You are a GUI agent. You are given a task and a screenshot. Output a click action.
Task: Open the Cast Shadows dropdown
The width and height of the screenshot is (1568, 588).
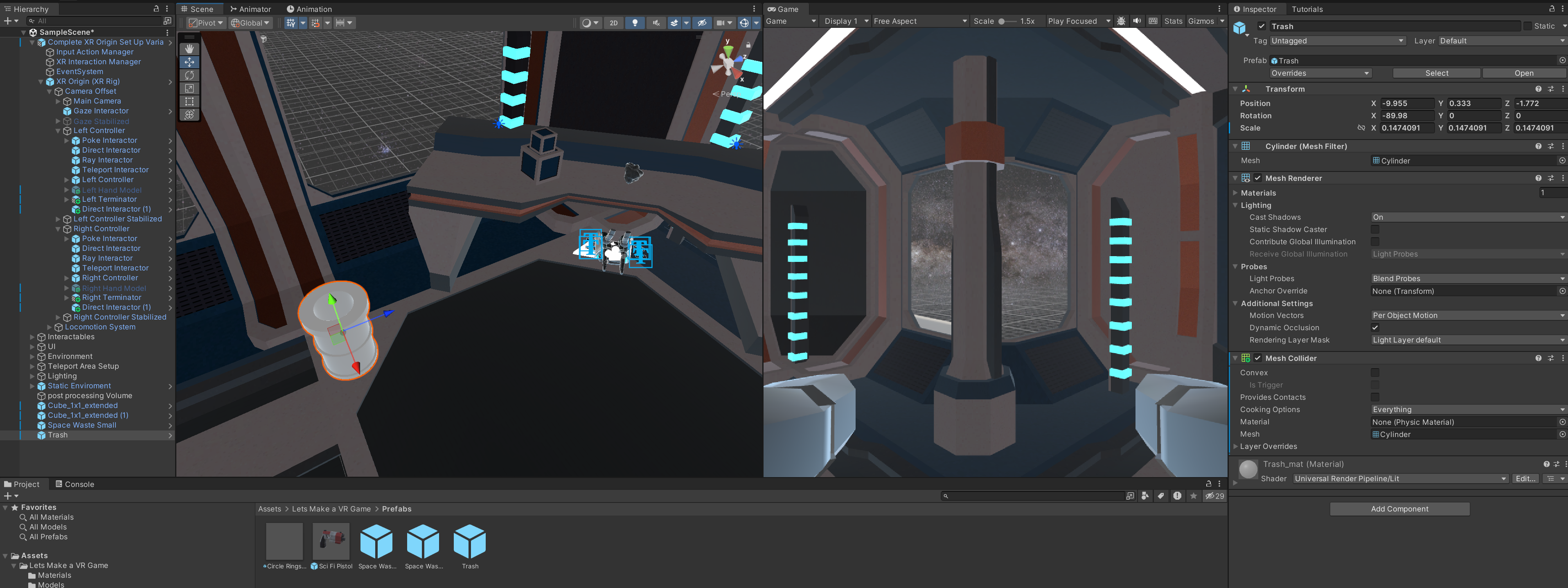pyautogui.click(x=1468, y=217)
